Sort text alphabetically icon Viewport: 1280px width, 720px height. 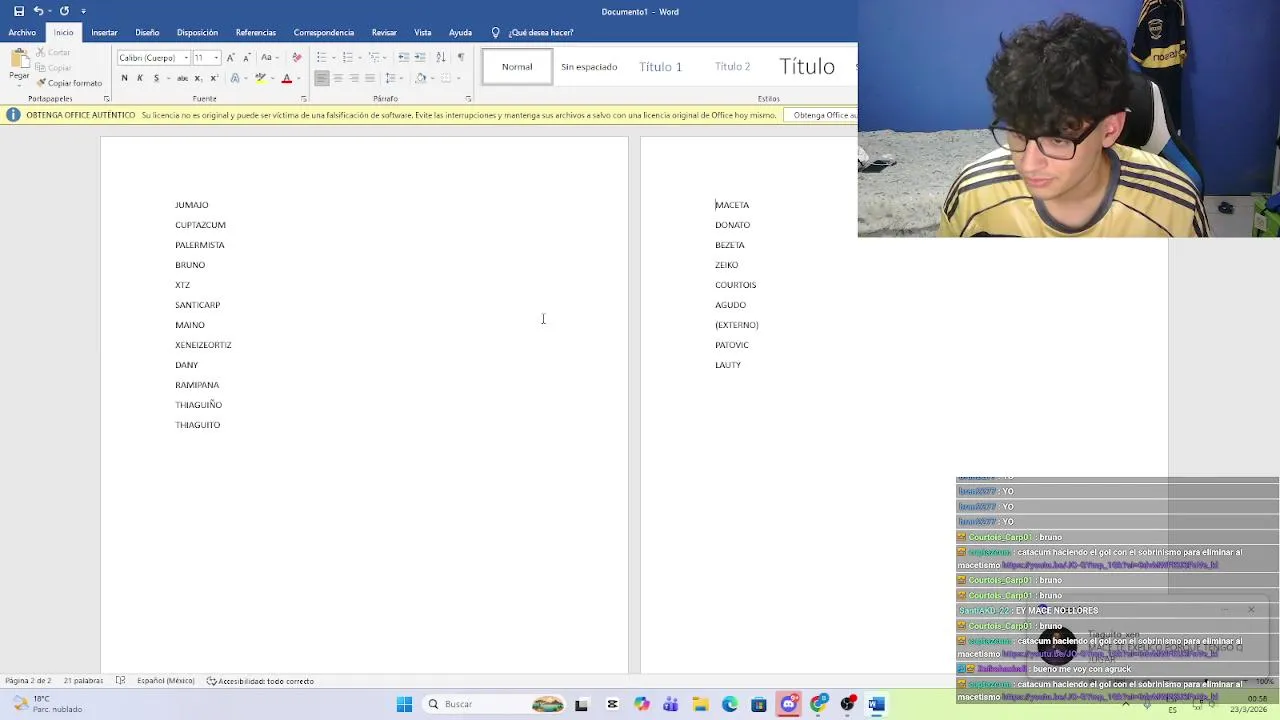[441, 57]
